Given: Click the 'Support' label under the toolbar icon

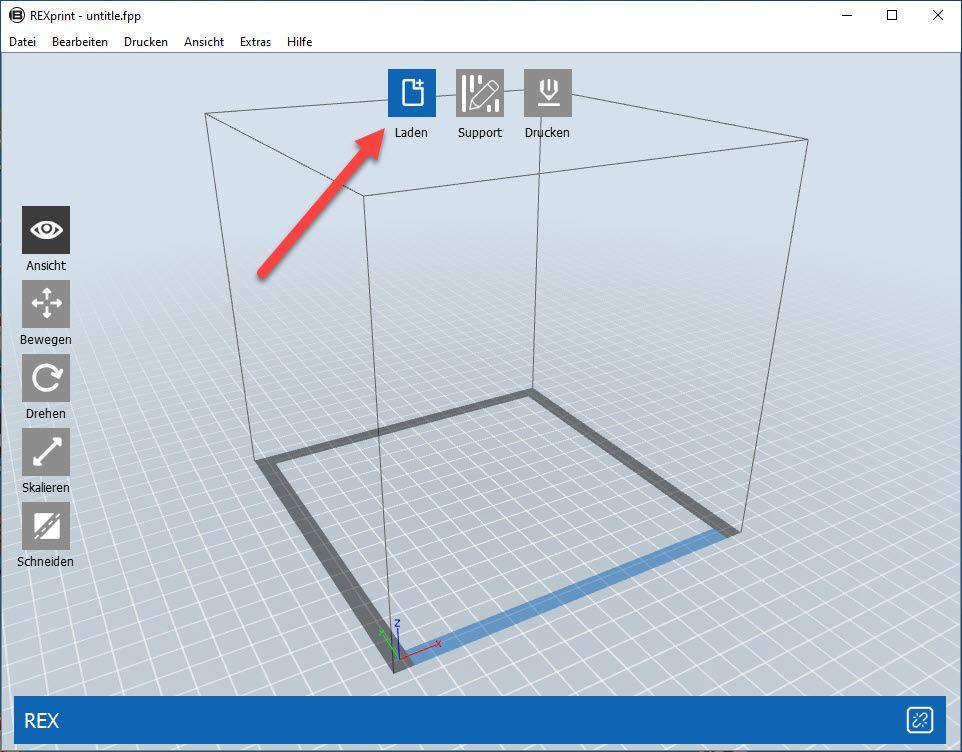Looking at the screenshot, I should [x=480, y=132].
